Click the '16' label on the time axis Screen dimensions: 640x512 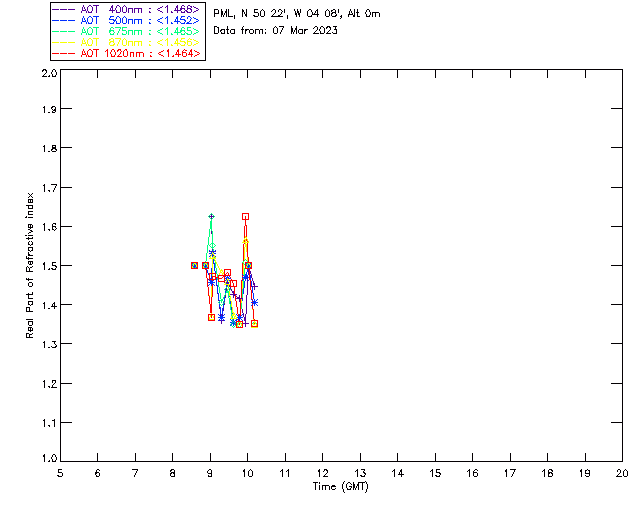click(472, 473)
